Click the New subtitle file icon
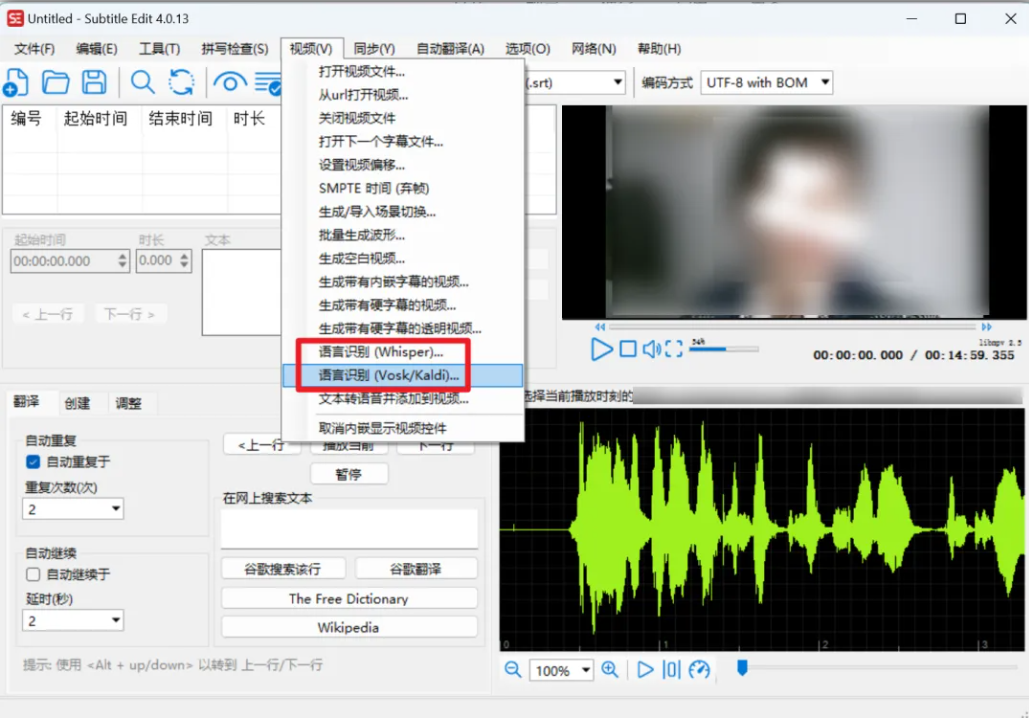Viewport: 1029px width, 718px height. click(x=16, y=83)
